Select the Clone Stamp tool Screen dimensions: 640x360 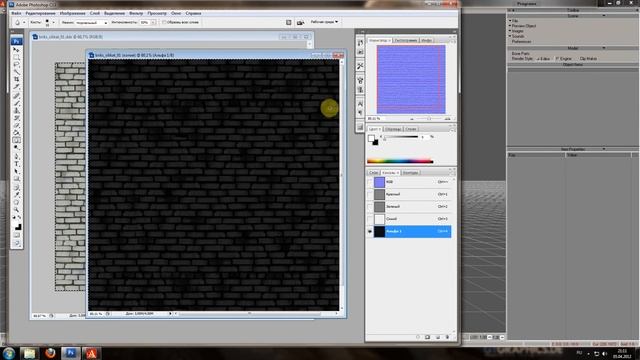(x=16, y=110)
